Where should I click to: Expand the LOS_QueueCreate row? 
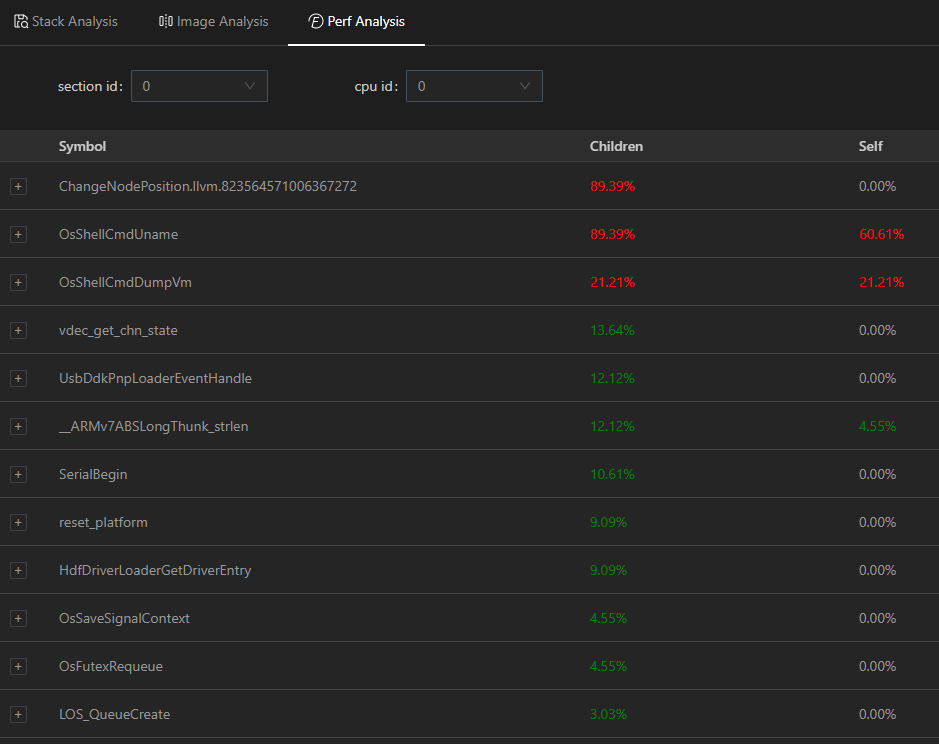click(19, 714)
